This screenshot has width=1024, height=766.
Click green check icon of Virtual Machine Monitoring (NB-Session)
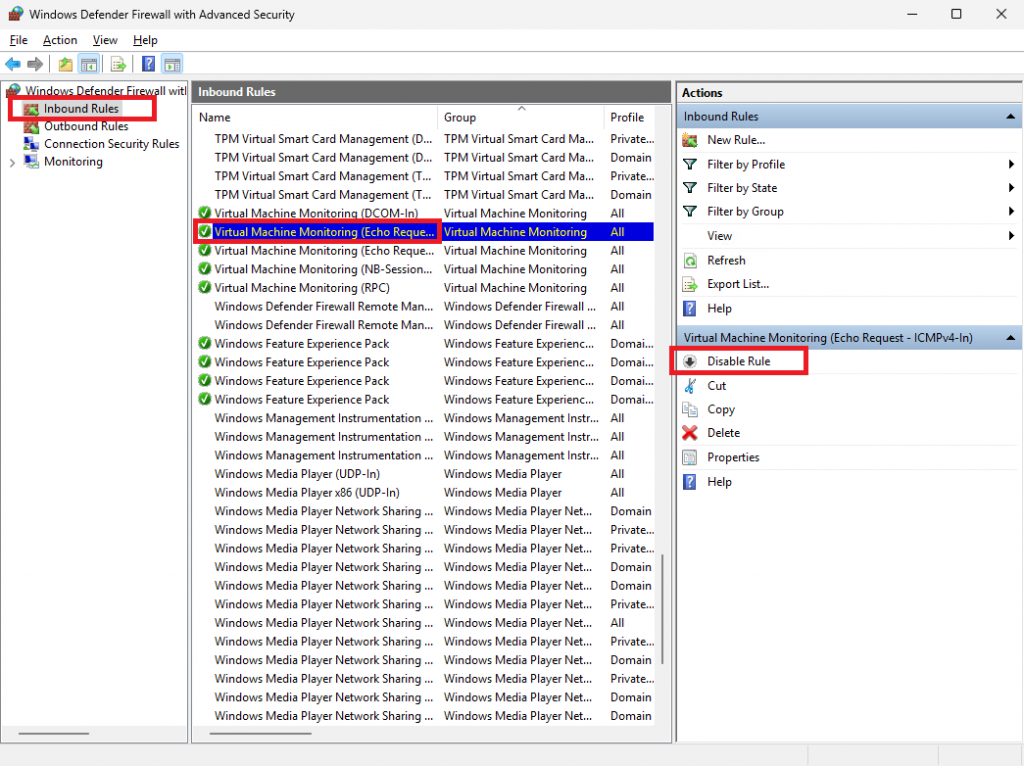pos(204,269)
